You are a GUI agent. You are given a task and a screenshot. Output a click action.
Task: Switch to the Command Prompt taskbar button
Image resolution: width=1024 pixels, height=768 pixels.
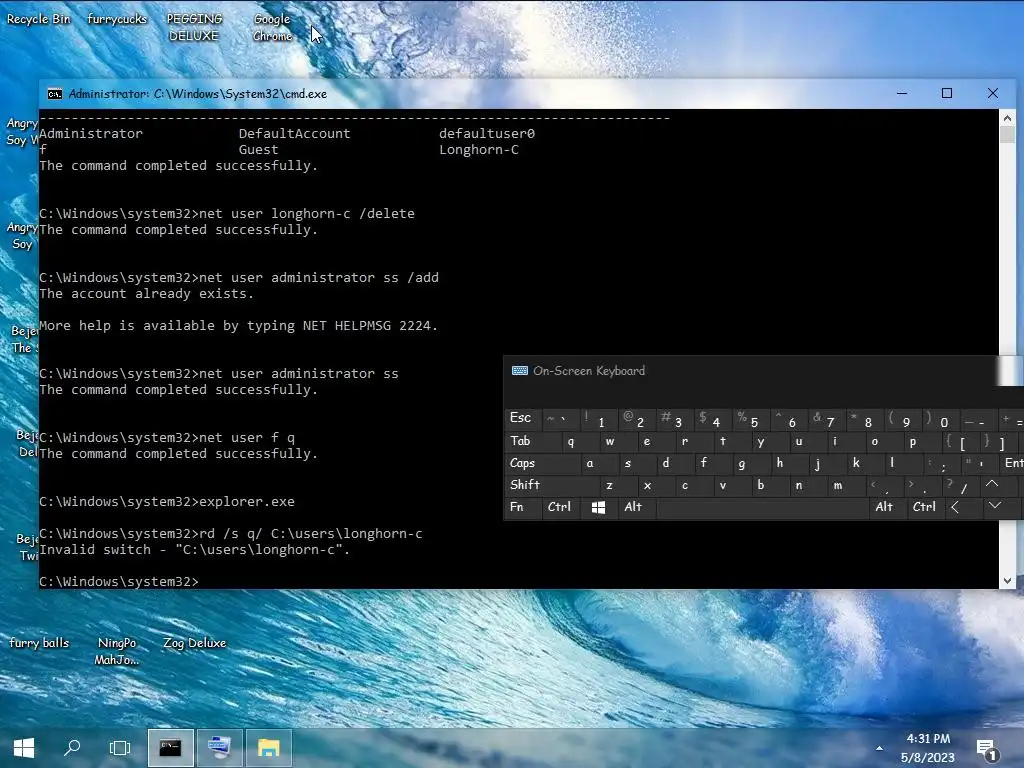(x=170, y=748)
